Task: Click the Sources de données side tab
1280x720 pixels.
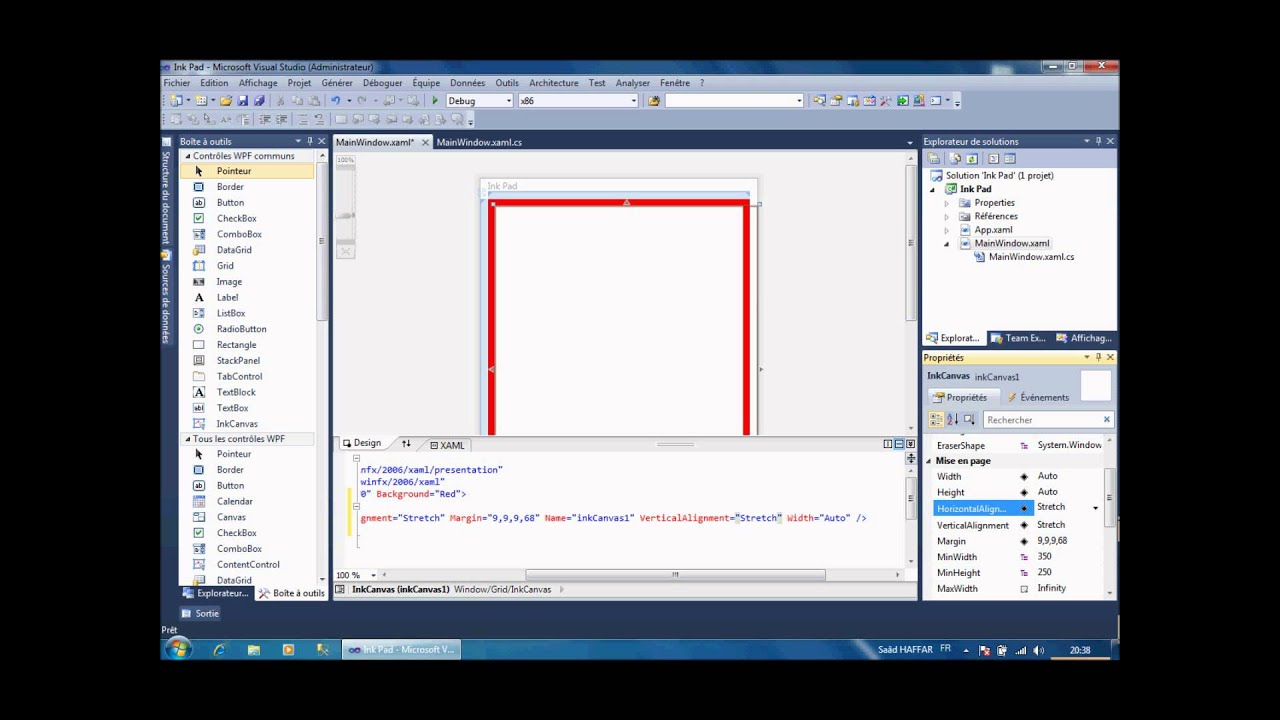Action: [x=166, y=298]
